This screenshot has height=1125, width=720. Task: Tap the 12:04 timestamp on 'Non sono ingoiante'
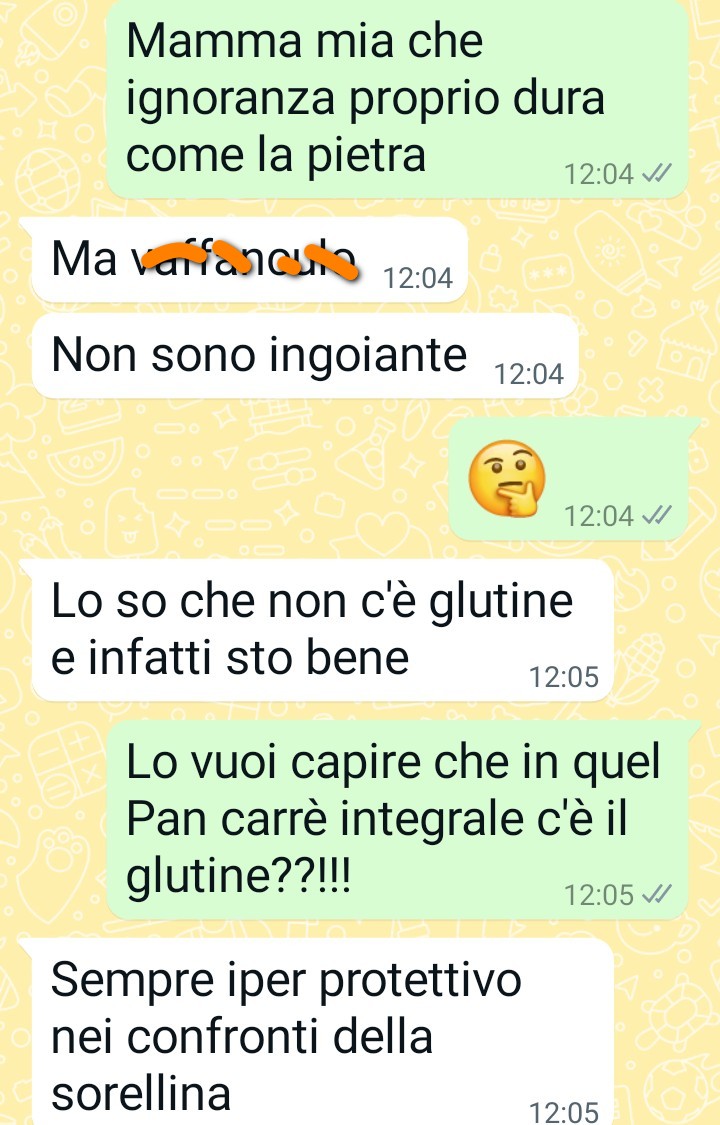click(529, 374)
